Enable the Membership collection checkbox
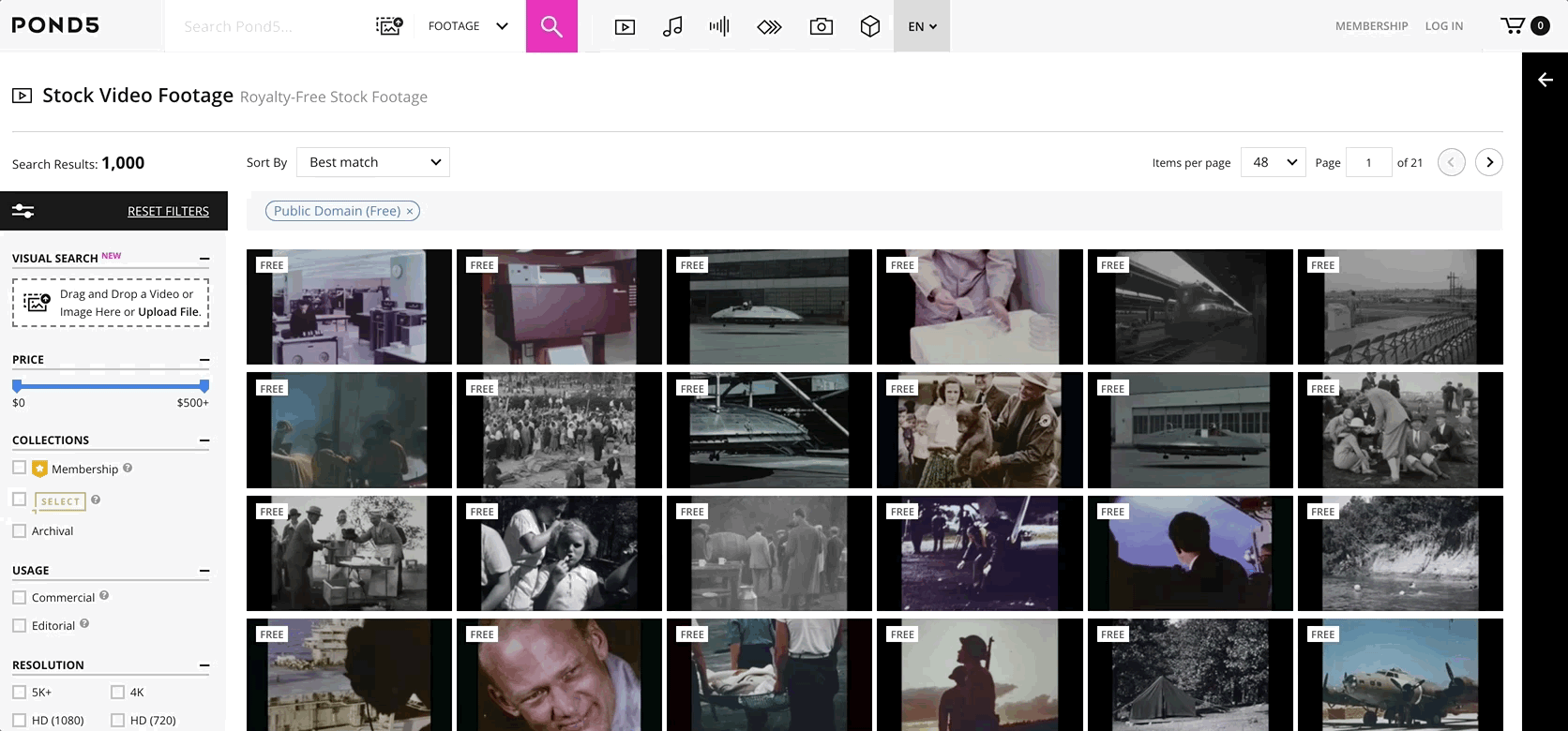This screenshot has width=1568, height=731. [20, 468]
